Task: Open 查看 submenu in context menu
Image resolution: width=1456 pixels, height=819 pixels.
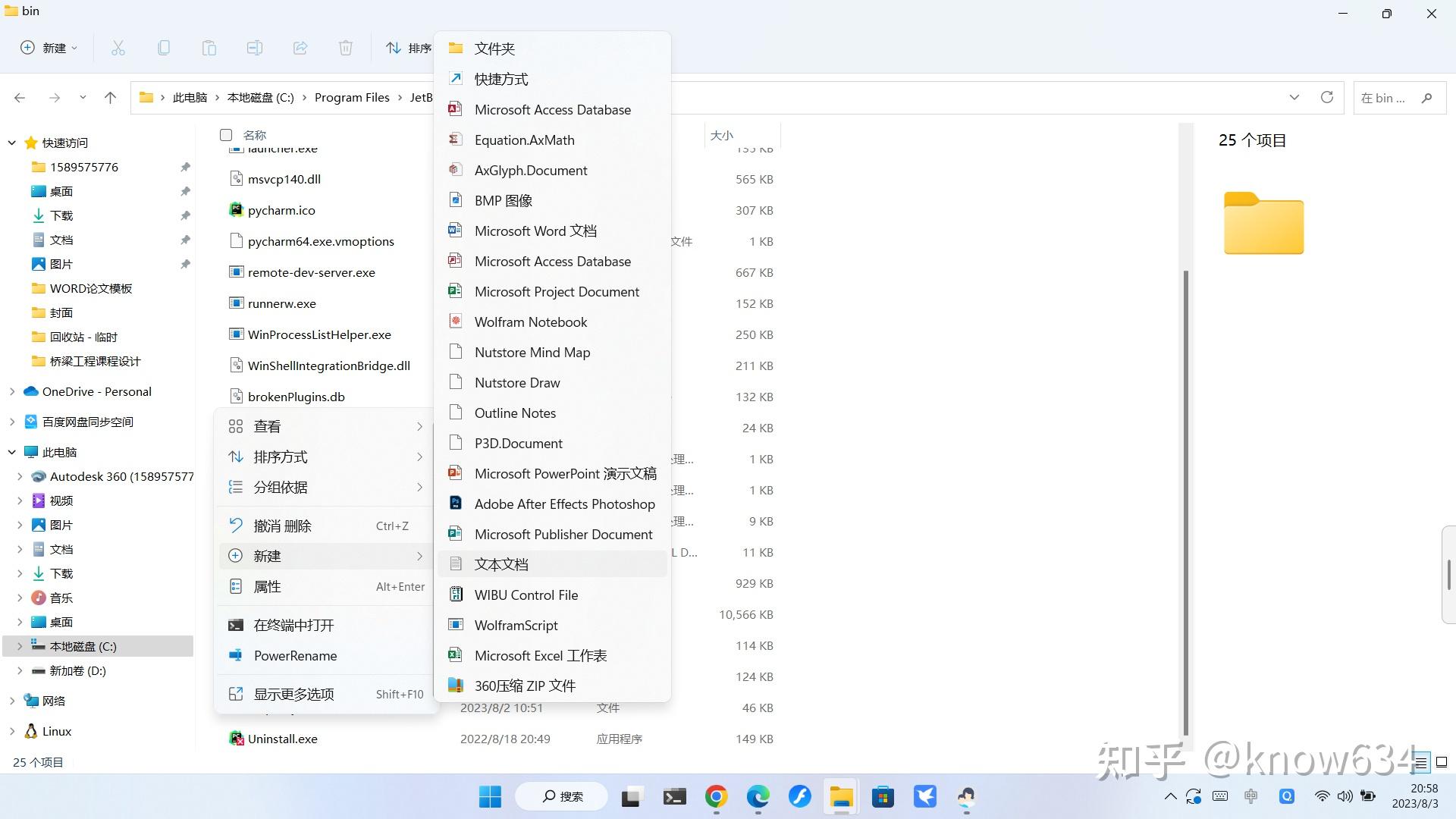Action: pyautogui.click(x=326, y=427)
